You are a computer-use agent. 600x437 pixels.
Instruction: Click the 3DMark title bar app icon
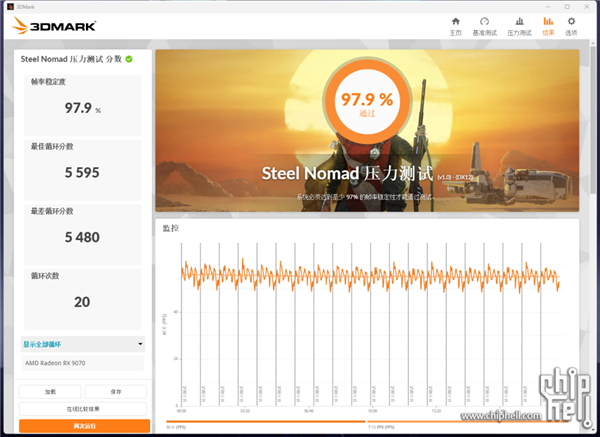pos(11,7)
